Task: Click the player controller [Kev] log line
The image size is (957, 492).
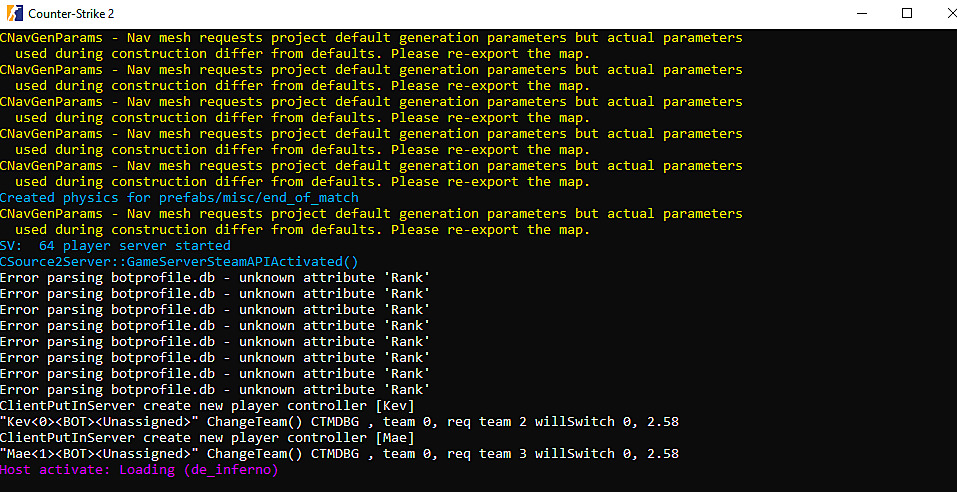Action: 207,406
